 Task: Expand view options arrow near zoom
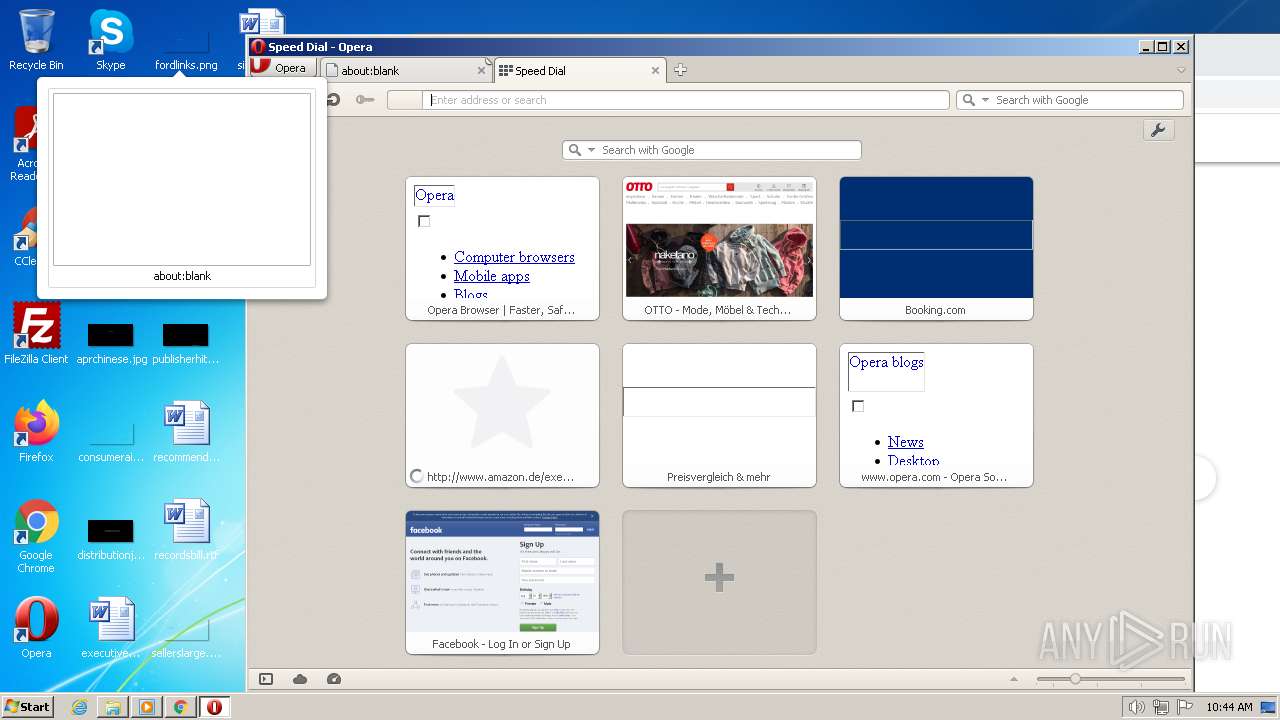[x=1014, y=679]
